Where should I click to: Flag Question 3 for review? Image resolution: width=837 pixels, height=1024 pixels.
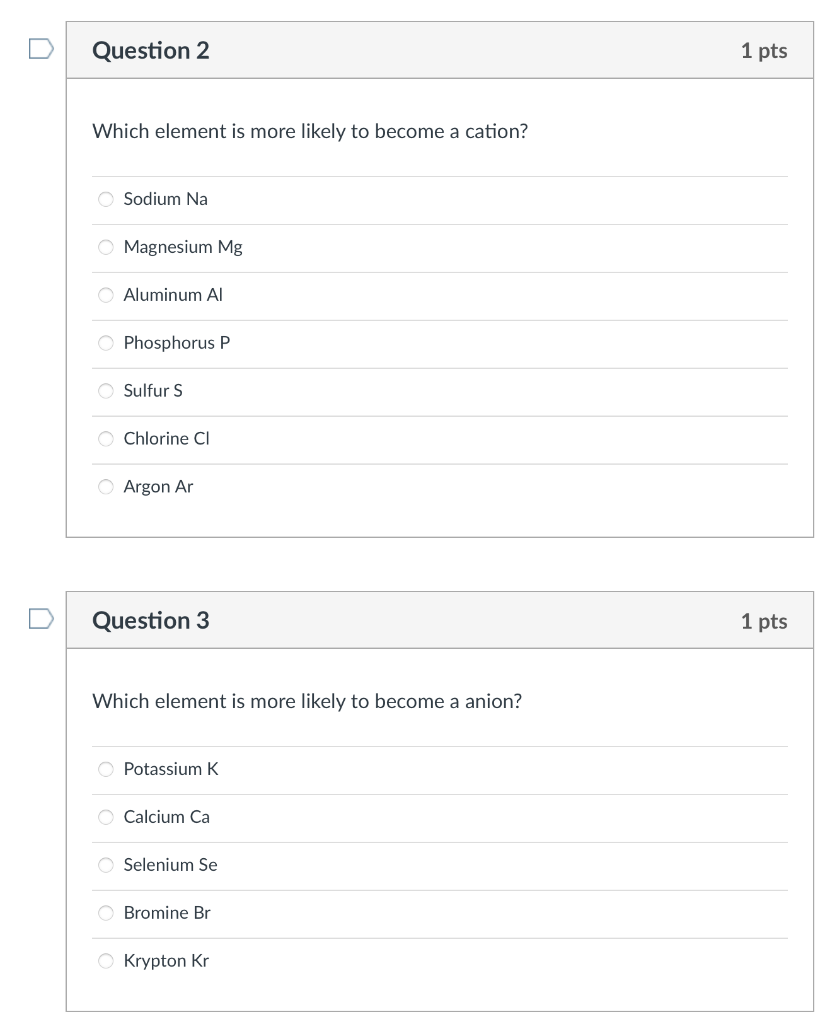click(x=37, y=620)
